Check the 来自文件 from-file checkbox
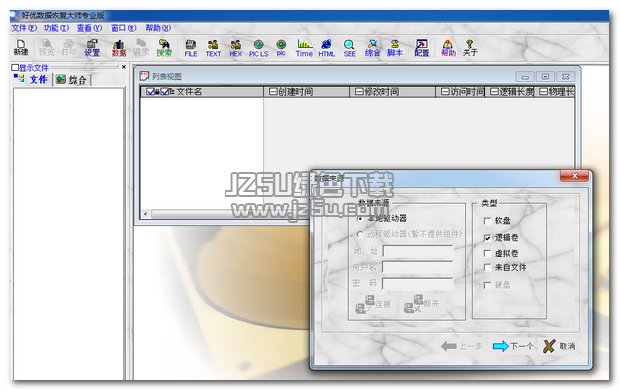620x391 pixels. pos(488,268)
